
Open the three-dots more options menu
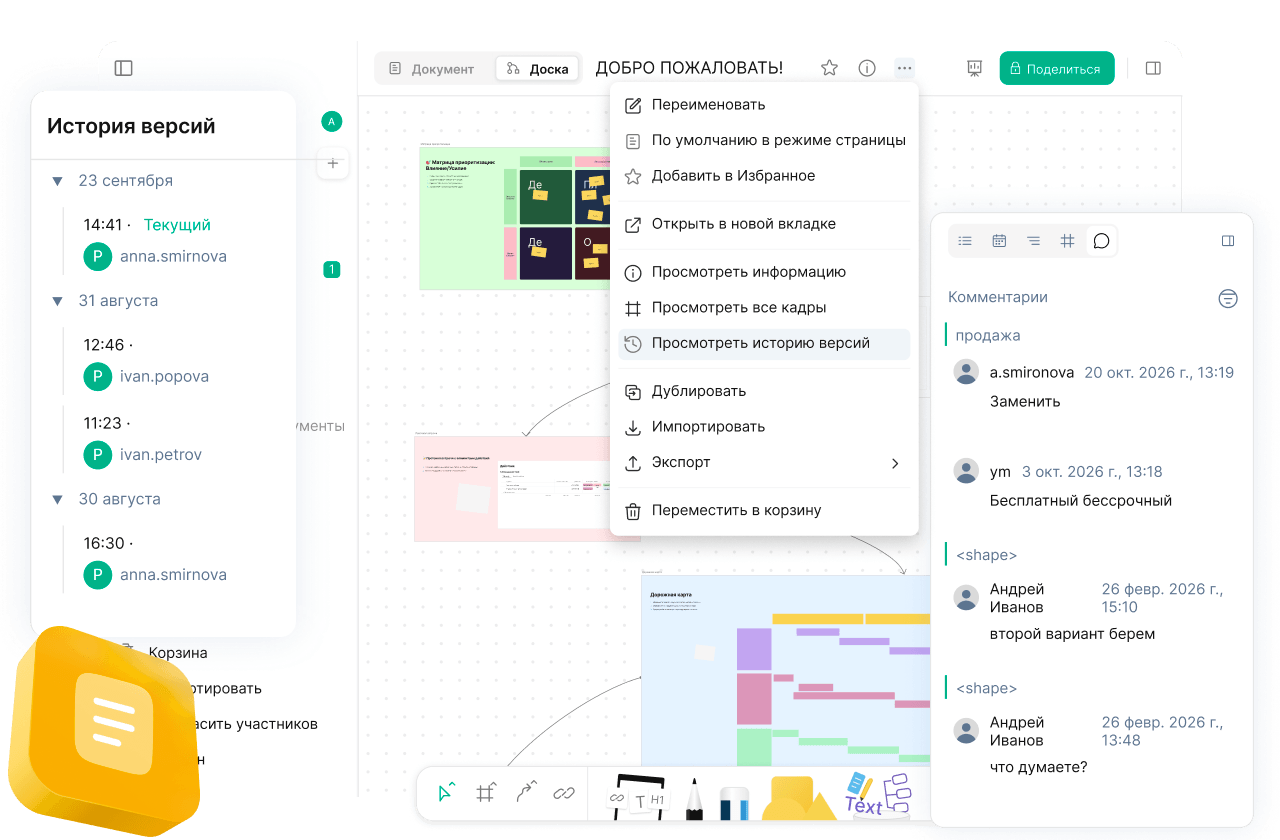point(905,68)
